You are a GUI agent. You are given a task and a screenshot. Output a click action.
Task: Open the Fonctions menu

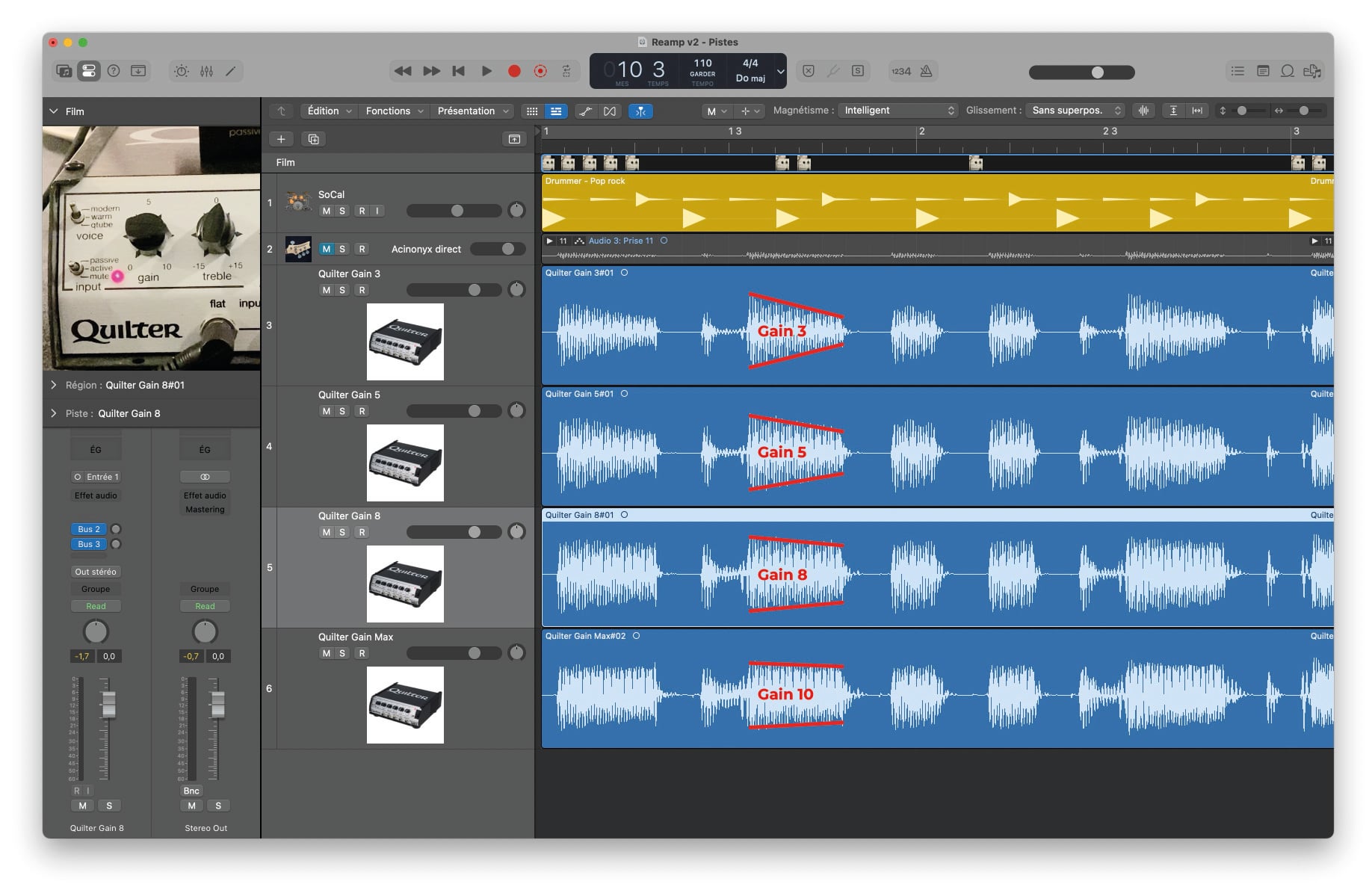pos(395,111)
